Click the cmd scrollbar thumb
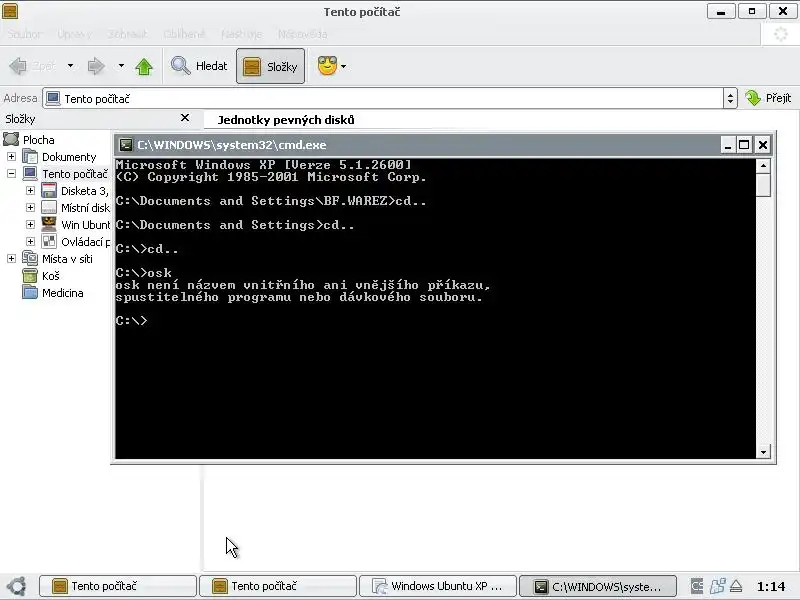 tap(763, 185)
